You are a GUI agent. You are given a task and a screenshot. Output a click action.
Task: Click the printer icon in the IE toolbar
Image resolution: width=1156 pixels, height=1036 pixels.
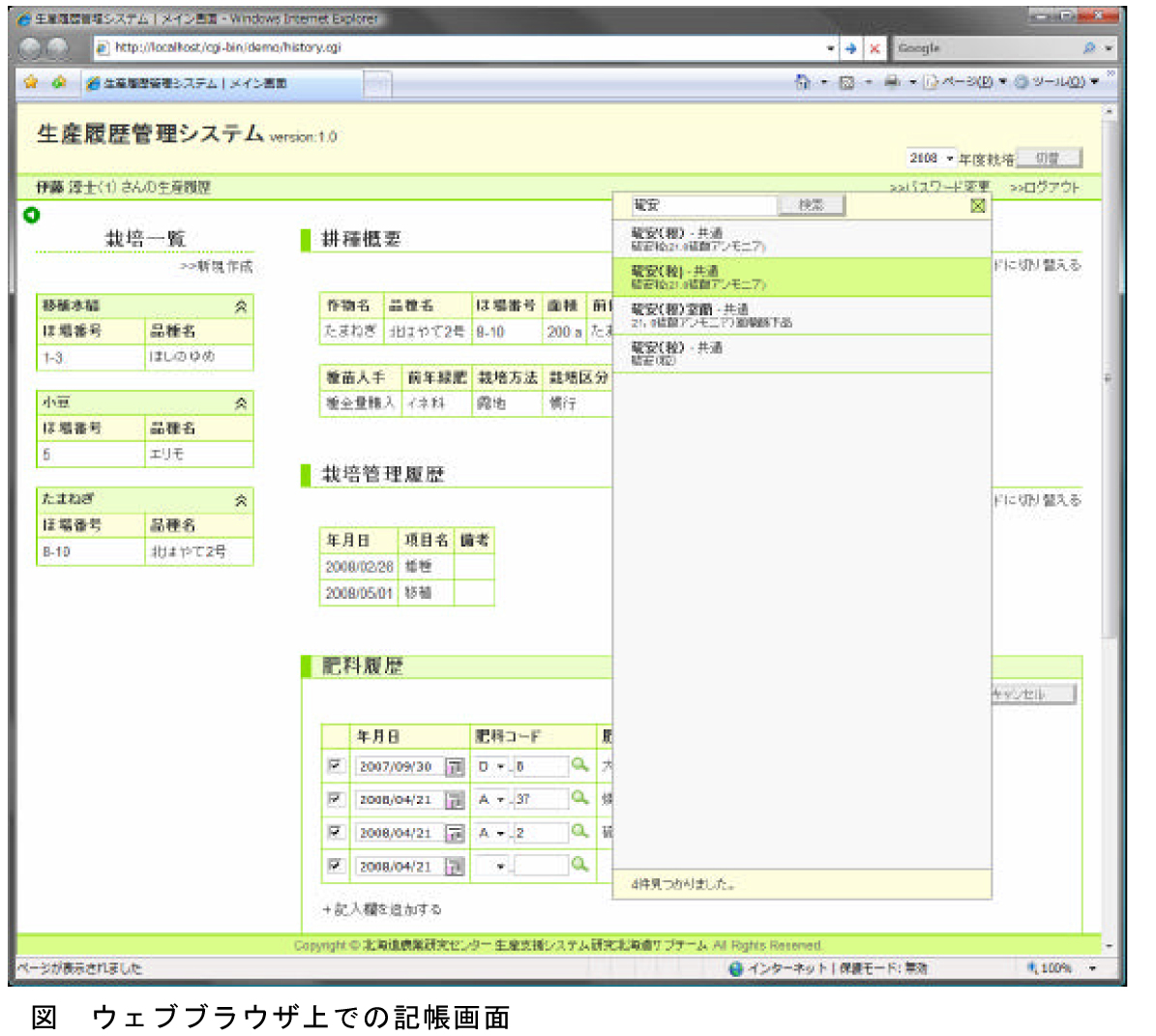[892, 82]
